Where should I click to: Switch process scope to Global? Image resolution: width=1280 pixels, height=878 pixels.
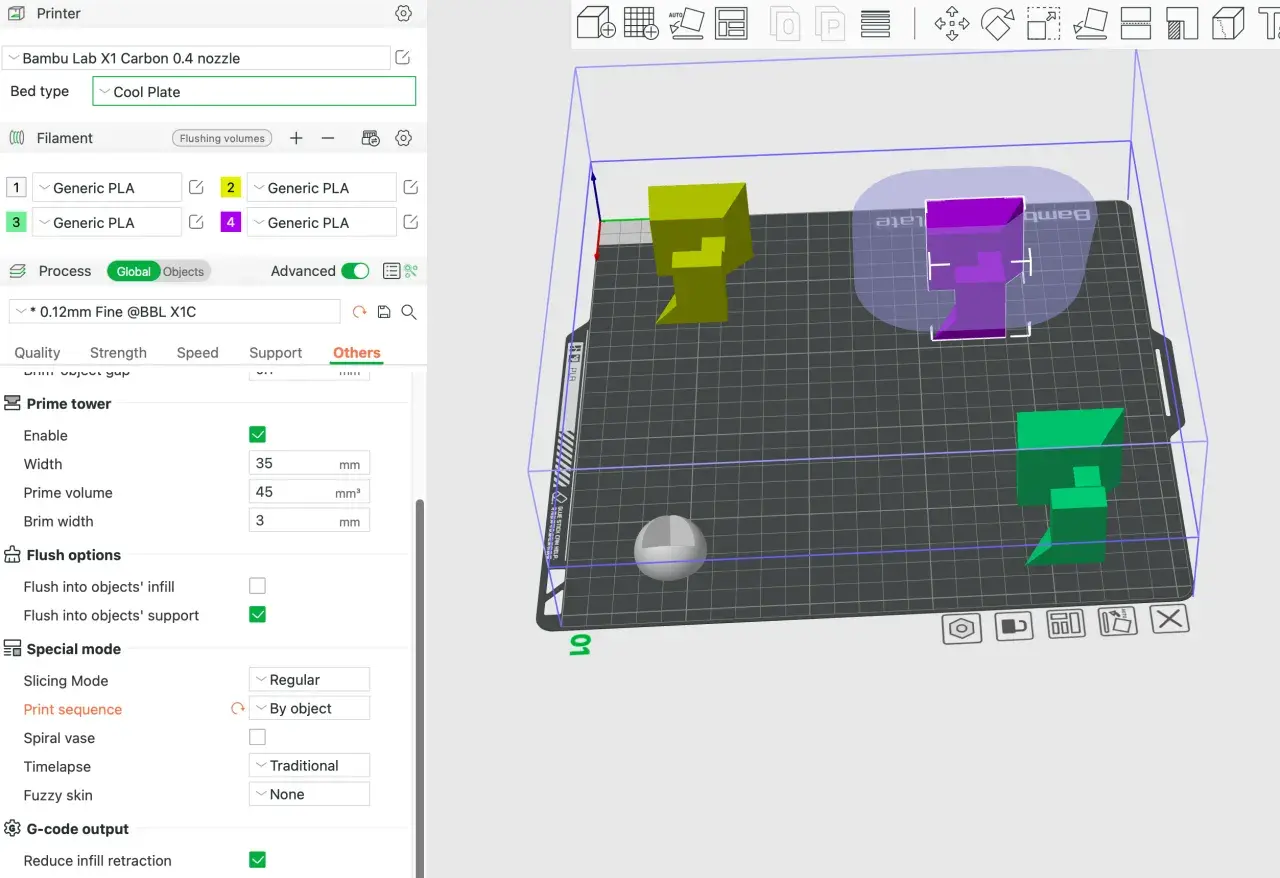[x=133, y=271]
